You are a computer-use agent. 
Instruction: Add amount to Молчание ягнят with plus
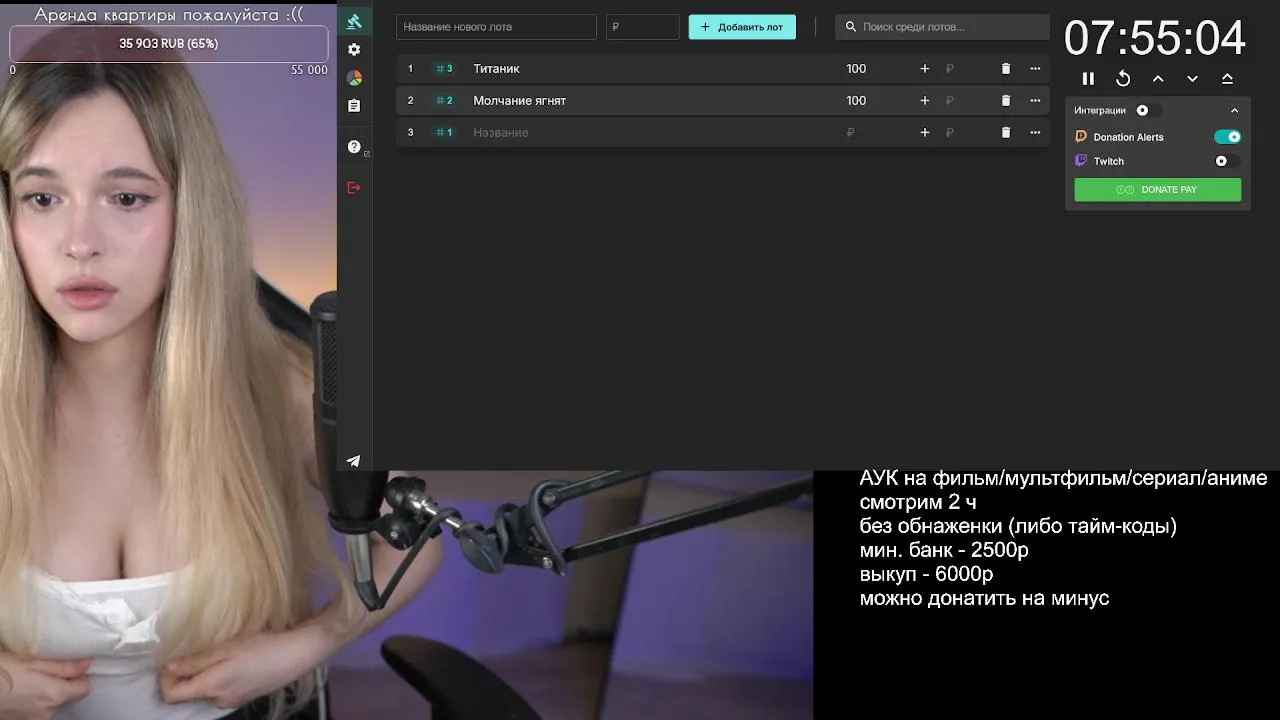point(925,101)
